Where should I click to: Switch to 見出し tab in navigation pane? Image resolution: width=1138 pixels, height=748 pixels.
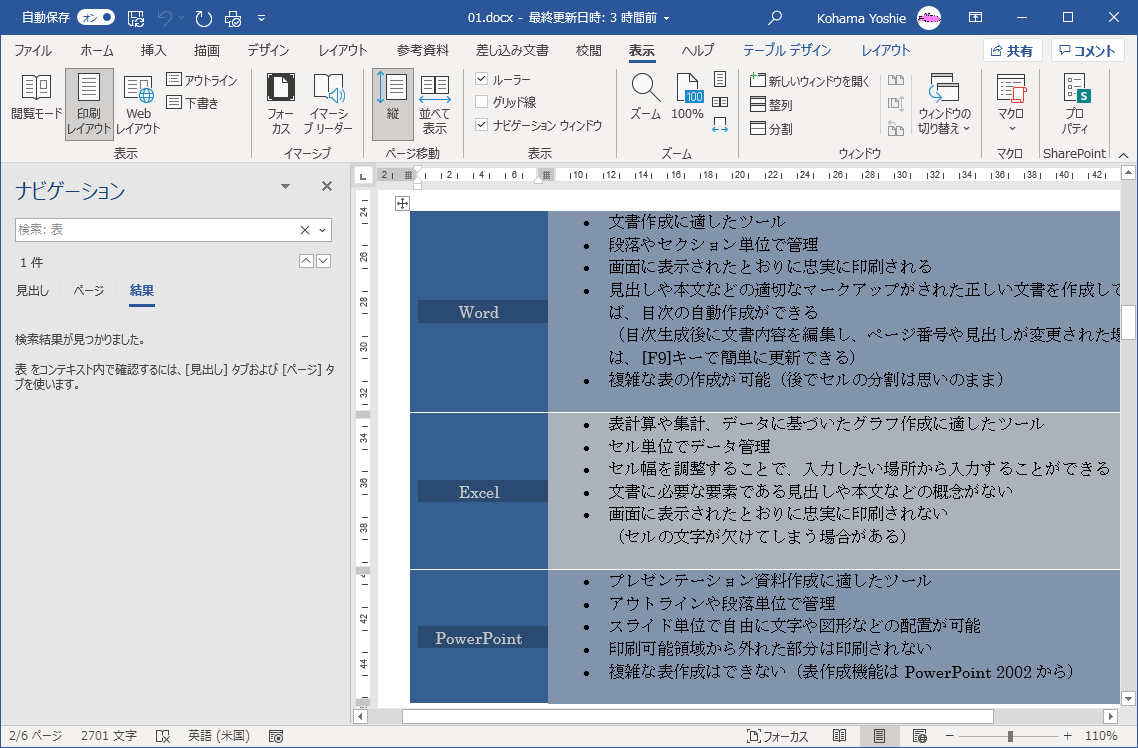click(x=32, y=290)
